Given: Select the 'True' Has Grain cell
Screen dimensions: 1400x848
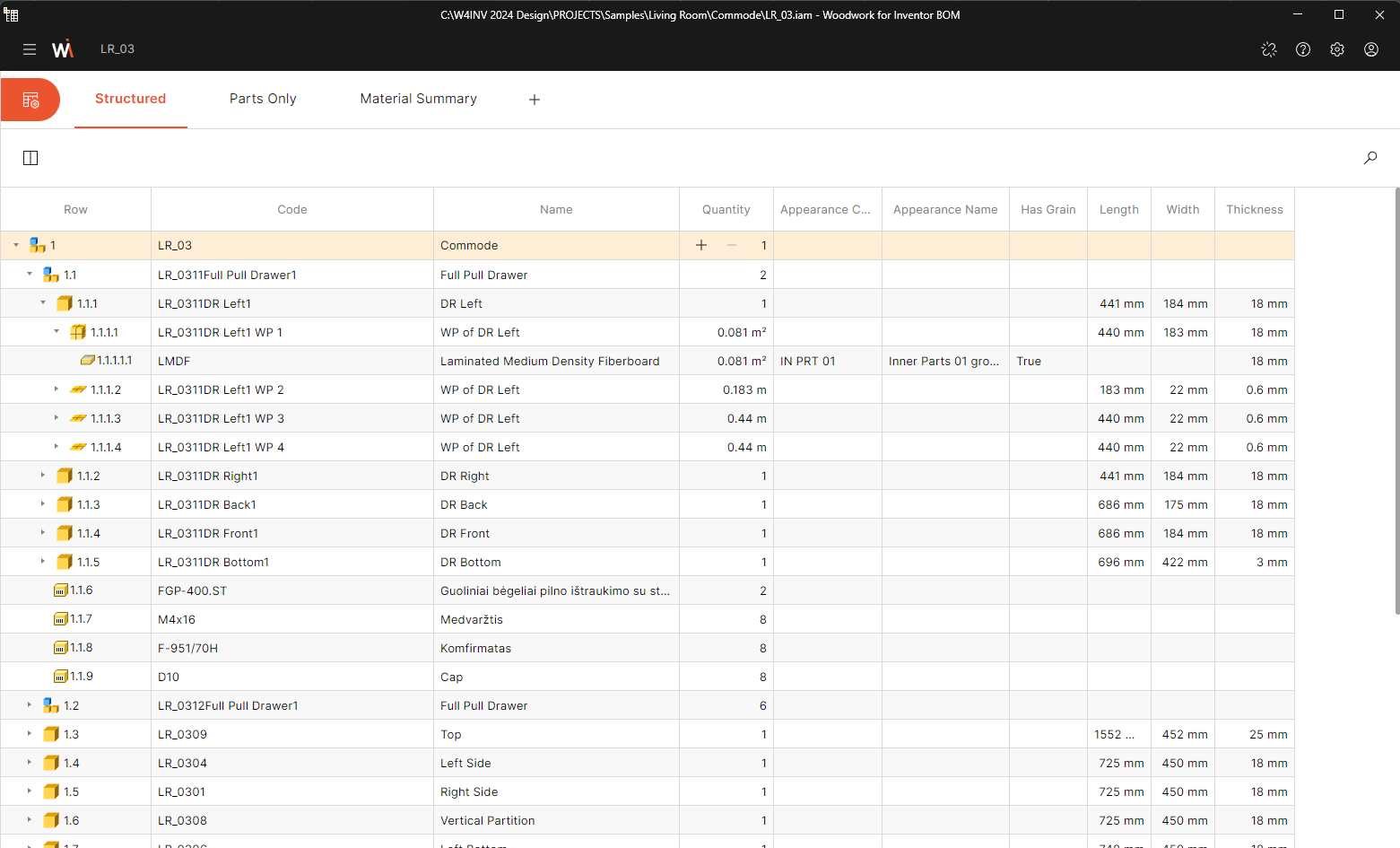Looking at the screenshot, I should [1048, 361].
